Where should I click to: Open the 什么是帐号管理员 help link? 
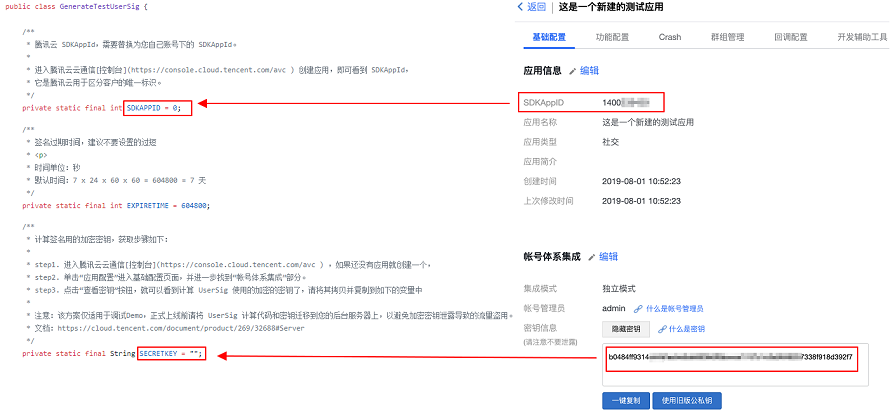click(x=674, y=309)
